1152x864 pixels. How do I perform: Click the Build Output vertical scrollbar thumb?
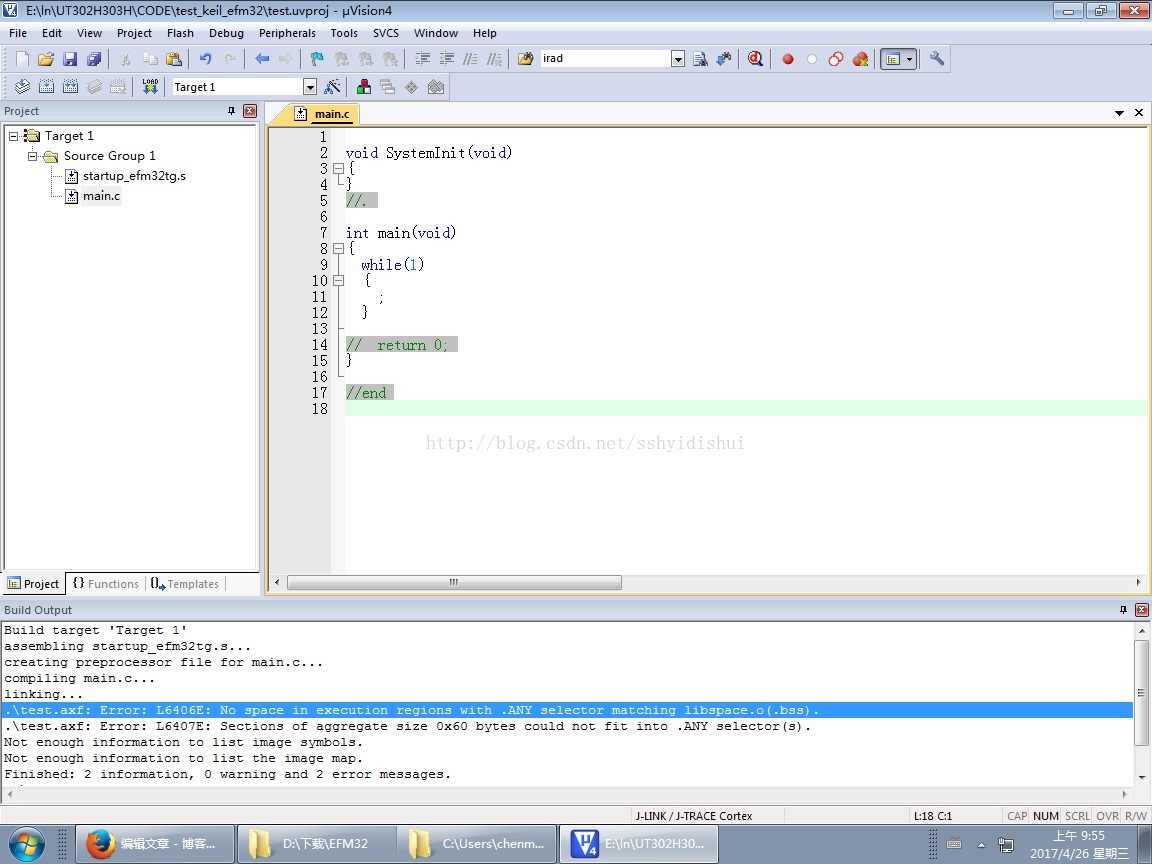tap(1141, 694)
